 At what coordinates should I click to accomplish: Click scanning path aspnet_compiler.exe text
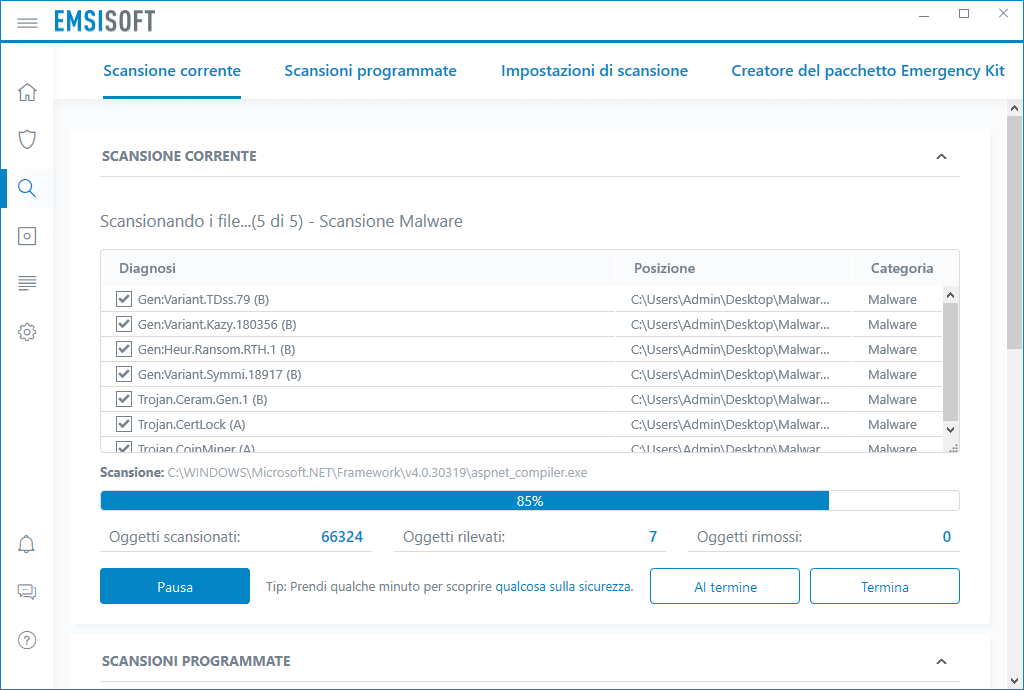377,473
